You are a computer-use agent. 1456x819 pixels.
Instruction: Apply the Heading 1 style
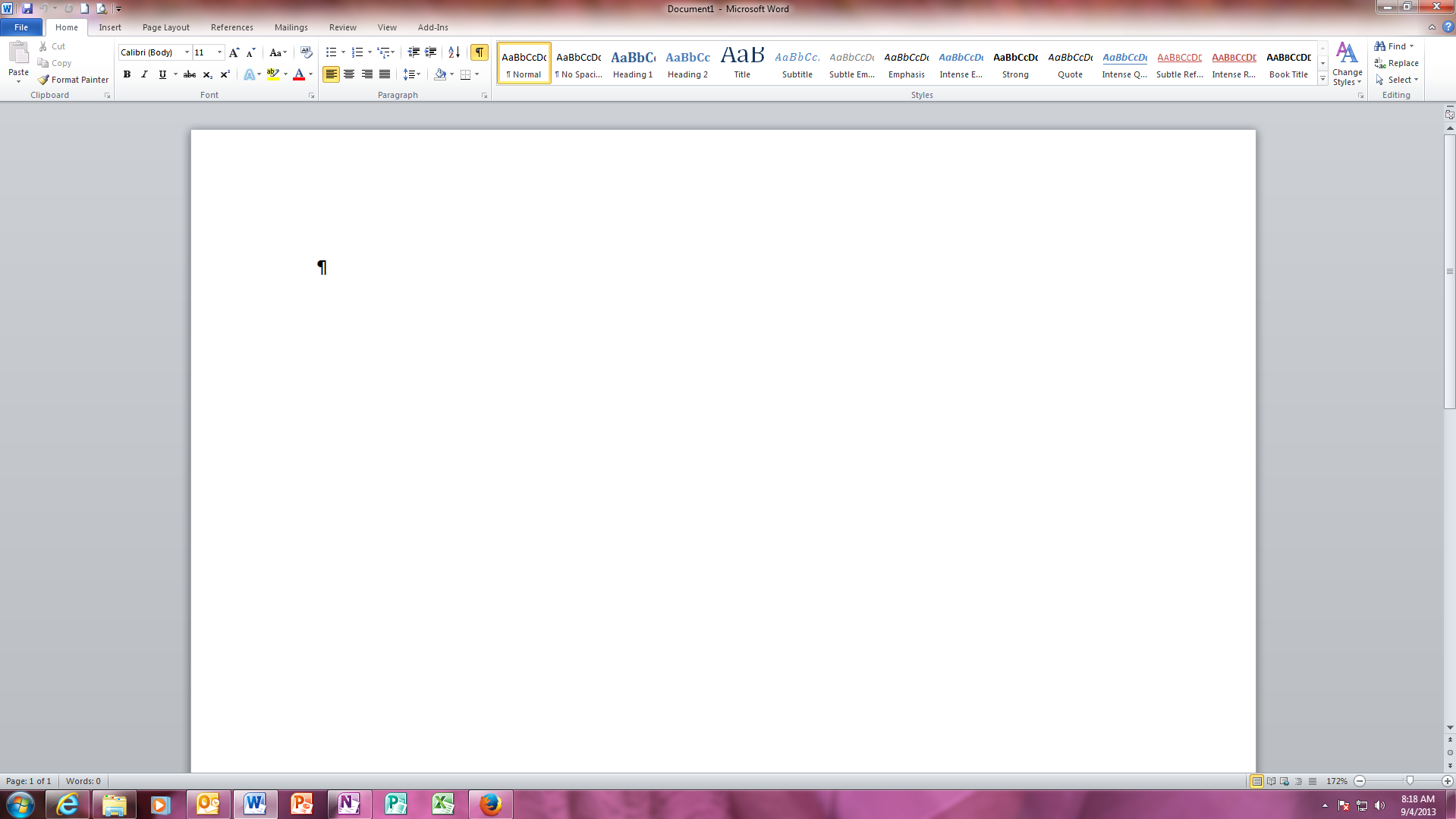[x=633, y=63]
